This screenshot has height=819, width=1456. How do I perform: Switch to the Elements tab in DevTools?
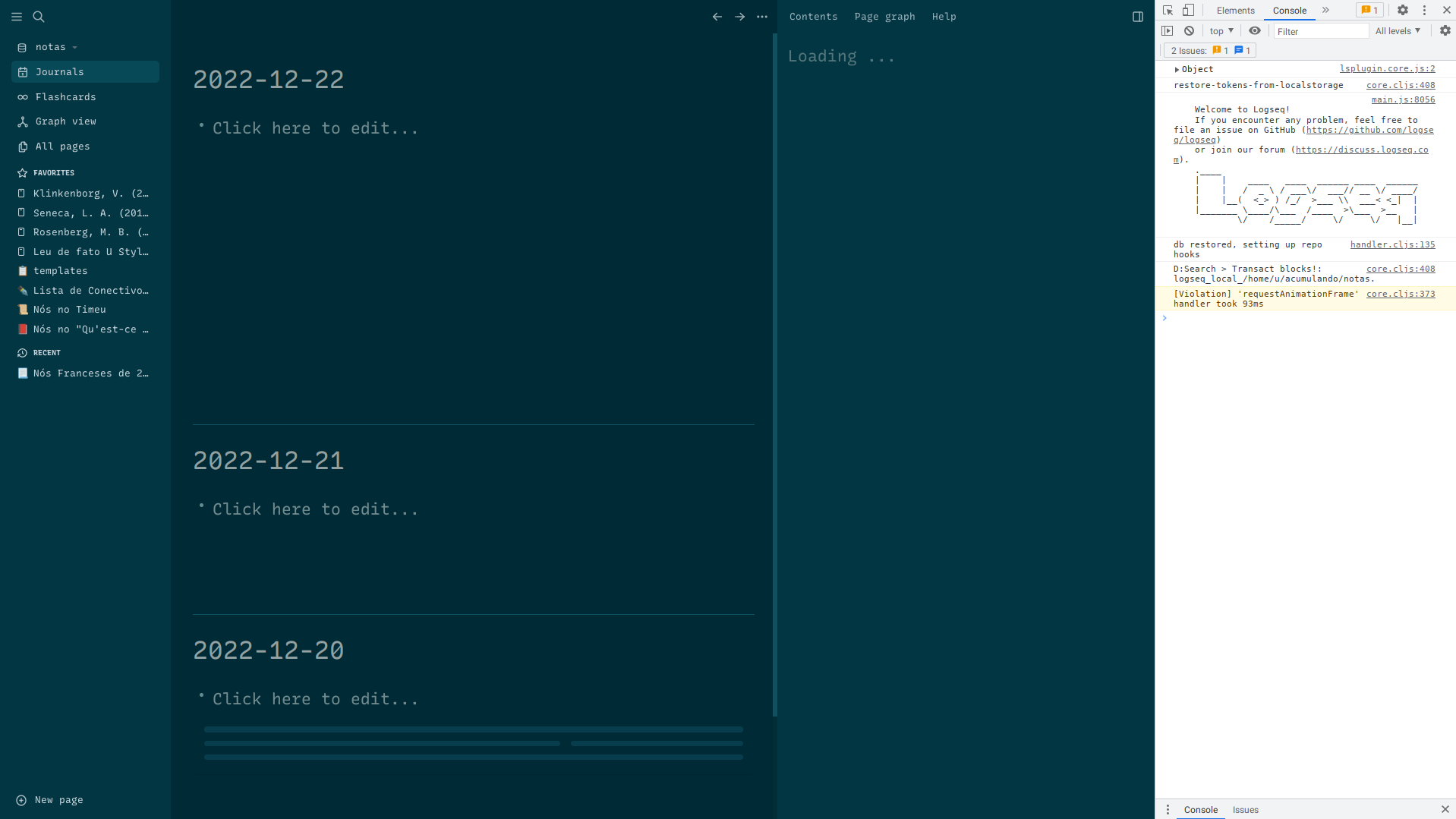click(x=1235, y=10)
